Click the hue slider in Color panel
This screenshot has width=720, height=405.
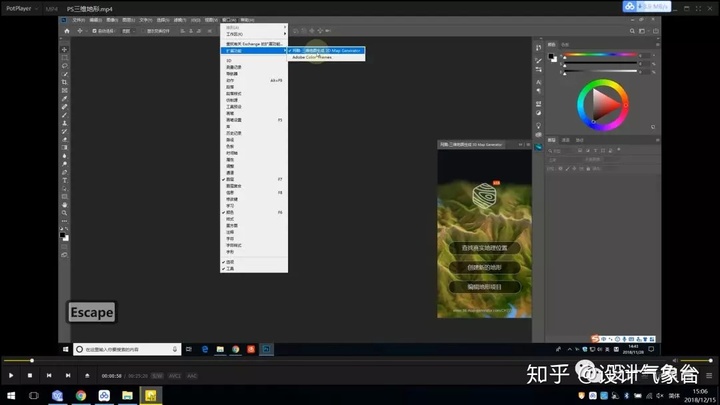pyautogui.click(x=600, y=55)
